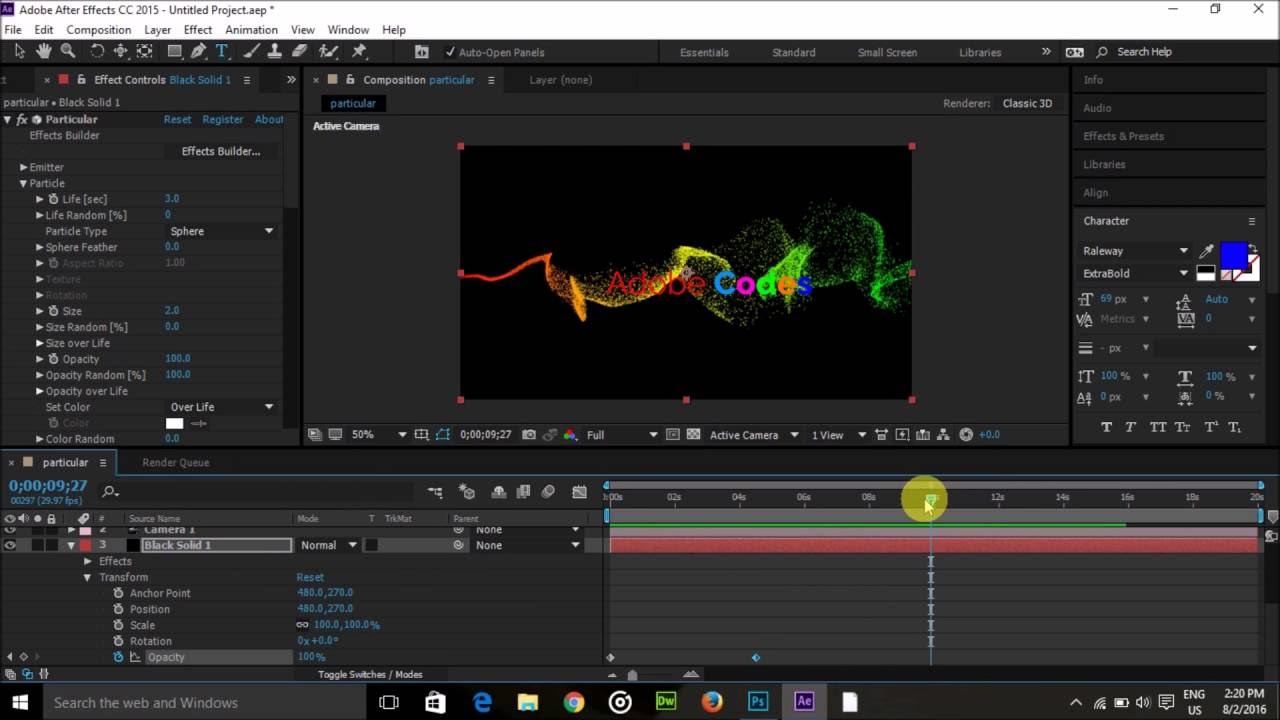Toggle Position stopwatch in Transform
The height and width of the screenshot is (720, 1280).
click(x=118, y=609)
